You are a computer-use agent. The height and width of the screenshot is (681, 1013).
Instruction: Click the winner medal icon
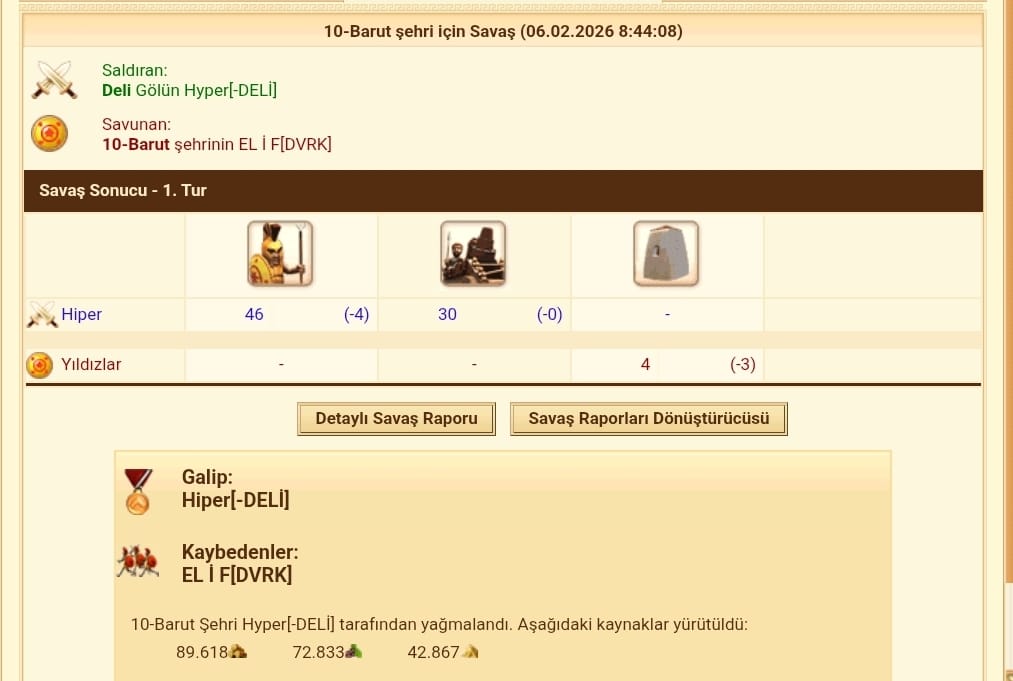click(x=138, y=492)
